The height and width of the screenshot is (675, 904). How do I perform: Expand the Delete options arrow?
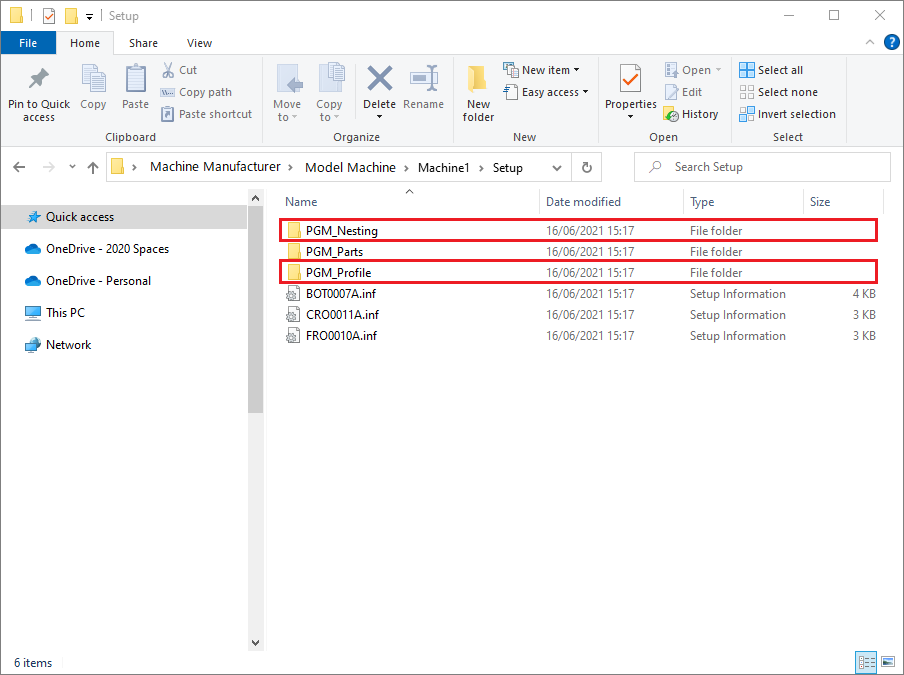click(x=379, y=117)
